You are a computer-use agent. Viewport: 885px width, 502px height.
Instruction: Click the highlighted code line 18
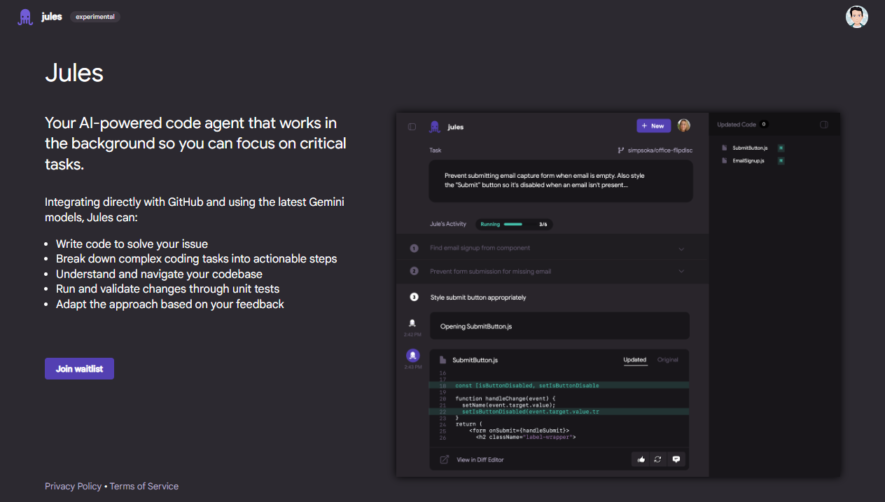pyautogui.click(x=559, y=386)
